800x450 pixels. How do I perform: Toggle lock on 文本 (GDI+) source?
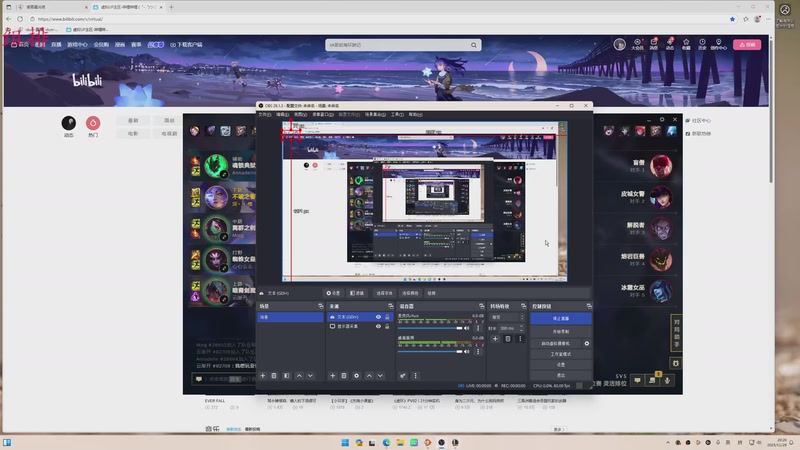click(x=388, y=317)
